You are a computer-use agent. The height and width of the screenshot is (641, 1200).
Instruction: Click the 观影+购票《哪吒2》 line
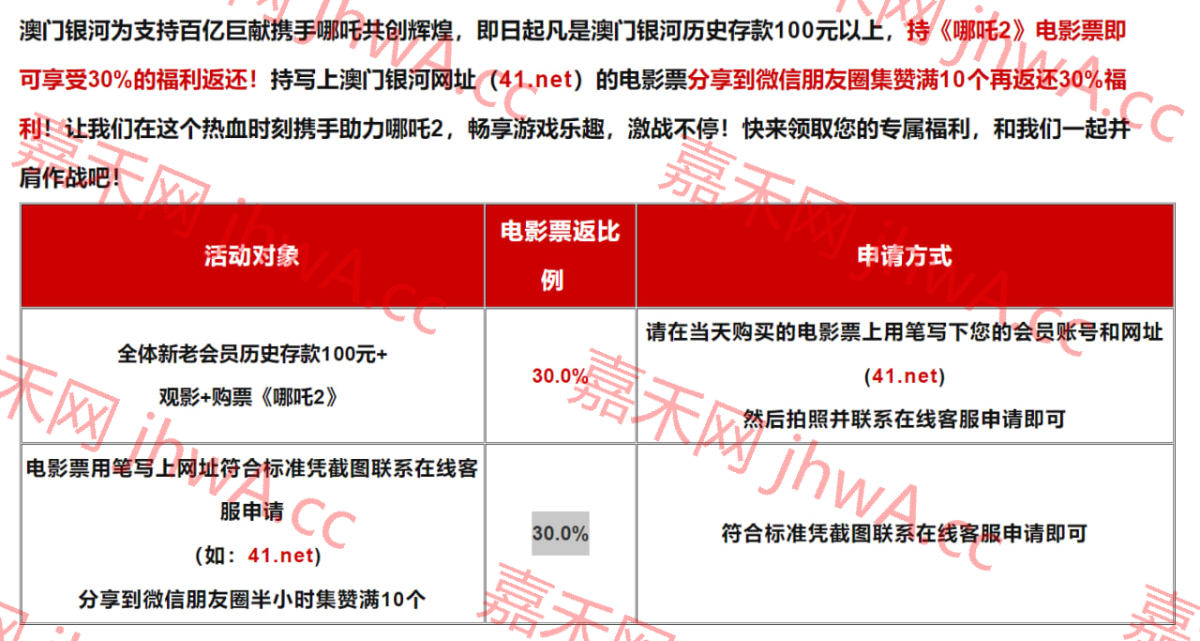tap(252, 397)
